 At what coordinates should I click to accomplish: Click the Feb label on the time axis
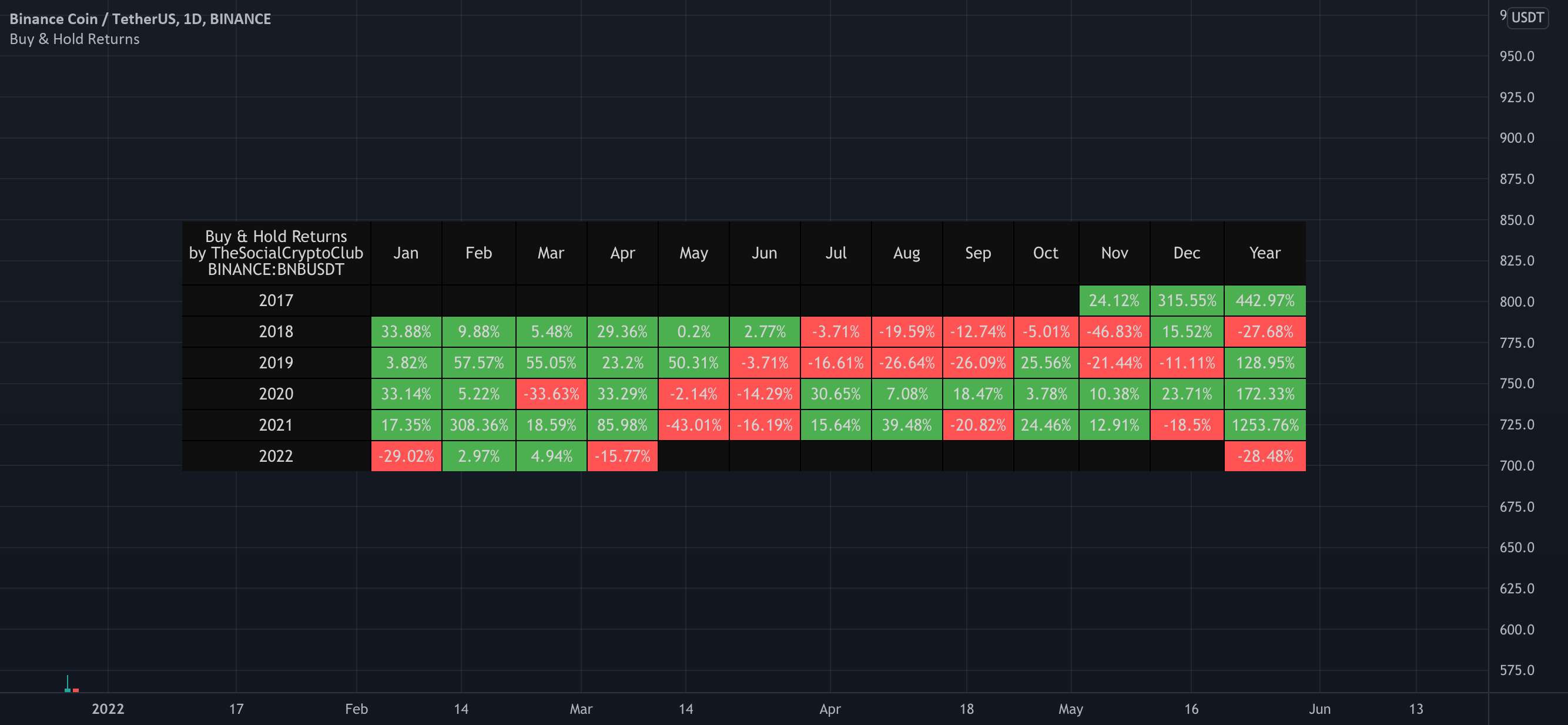pos(356,709)
